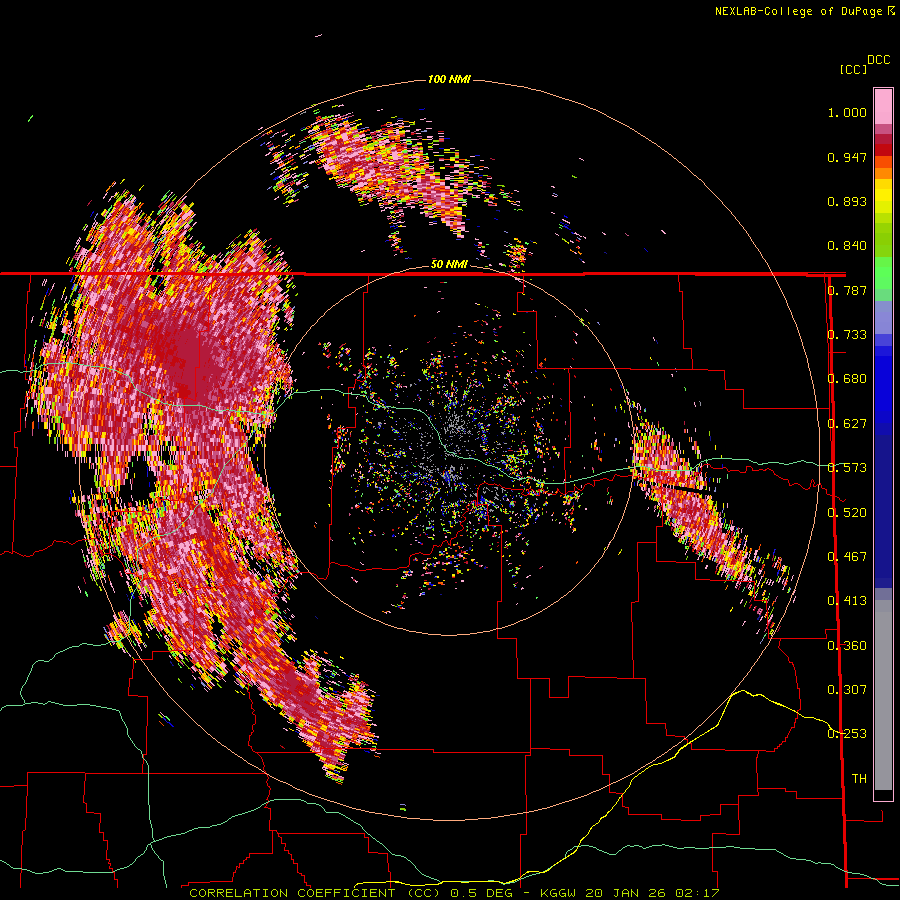900x900 pixels.
Task: Click the TH label on legend
Action: tap(859, 779)
